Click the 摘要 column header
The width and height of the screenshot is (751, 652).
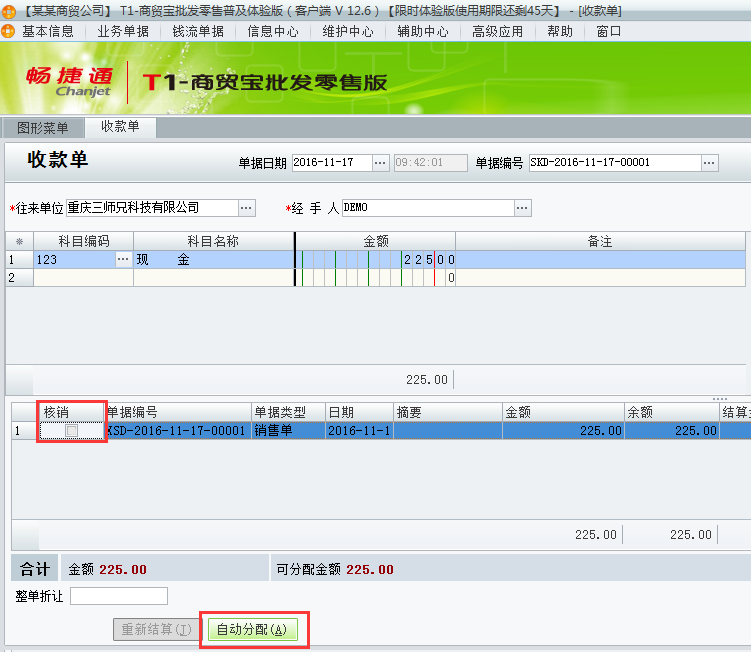pyautogui.click(x=448, y=412)
